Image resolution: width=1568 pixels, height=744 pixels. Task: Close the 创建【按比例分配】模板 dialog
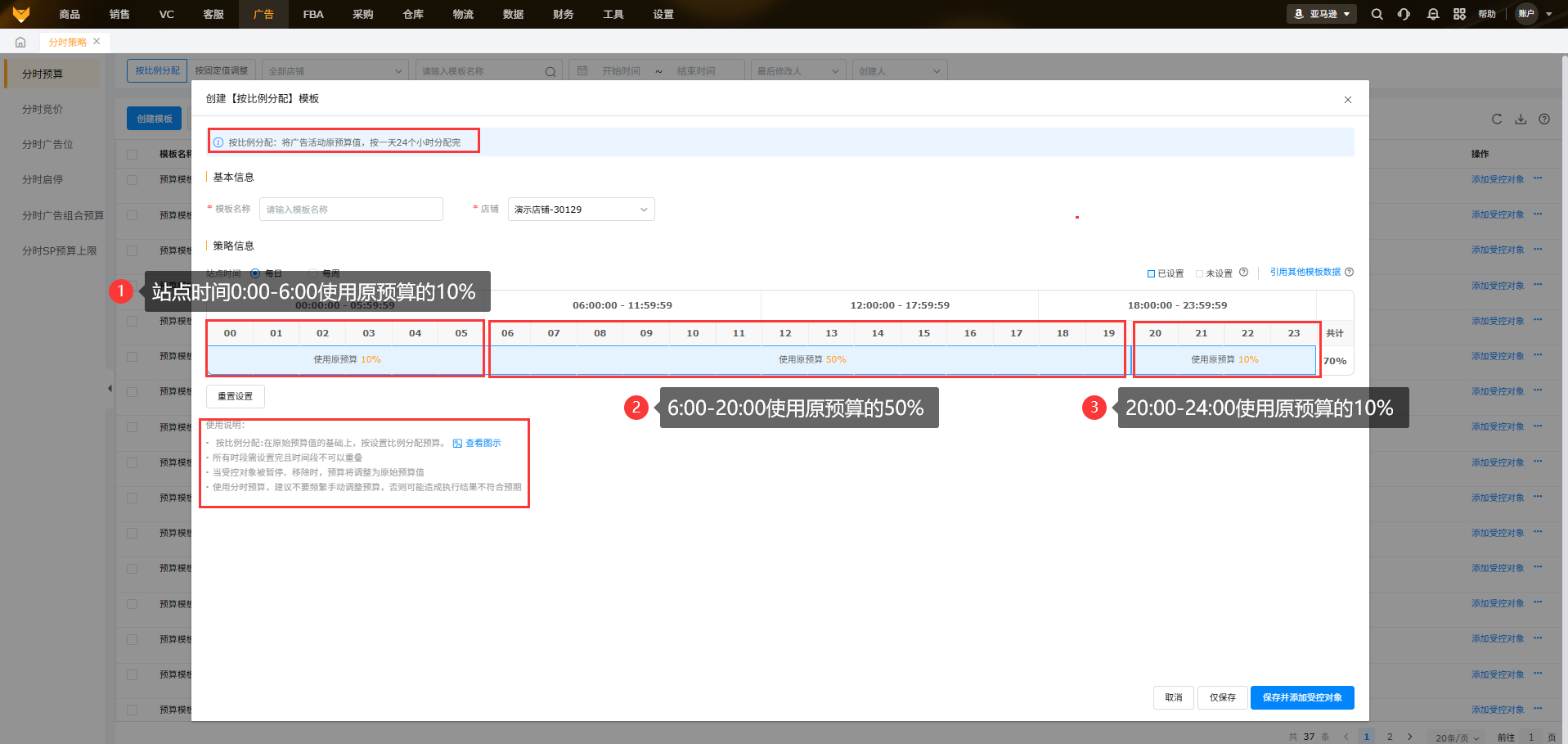[x=1348, y=100]
